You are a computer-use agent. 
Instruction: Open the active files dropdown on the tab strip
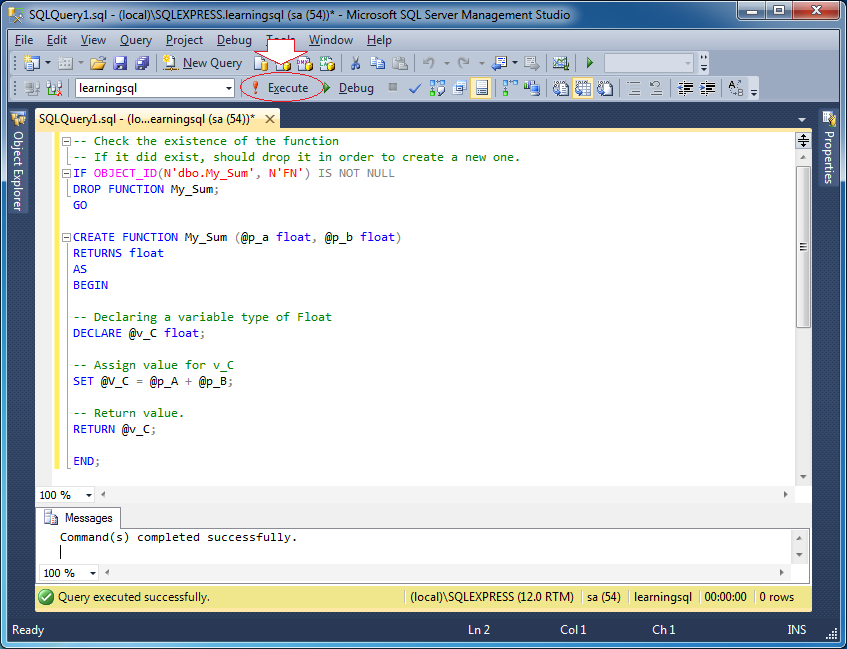point(802,119)
